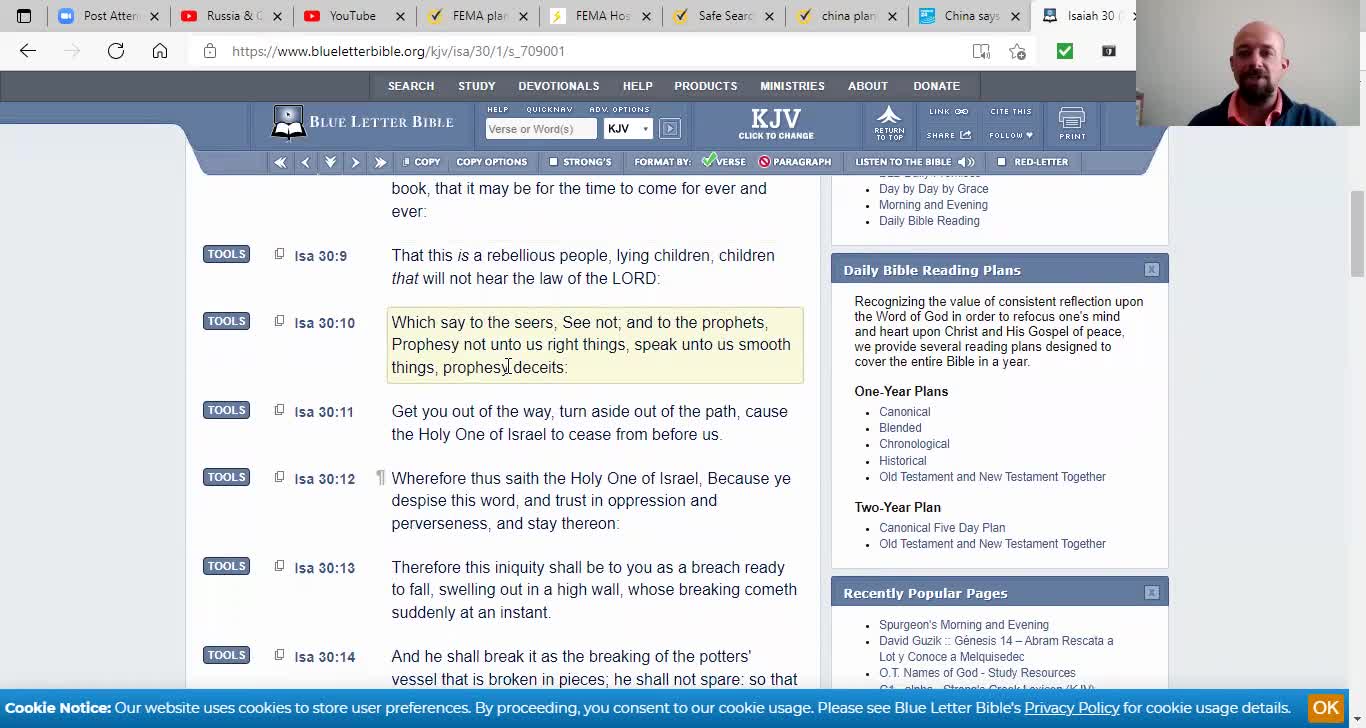
Task: Open PRODUCTS menu
Action: (706, 86)
